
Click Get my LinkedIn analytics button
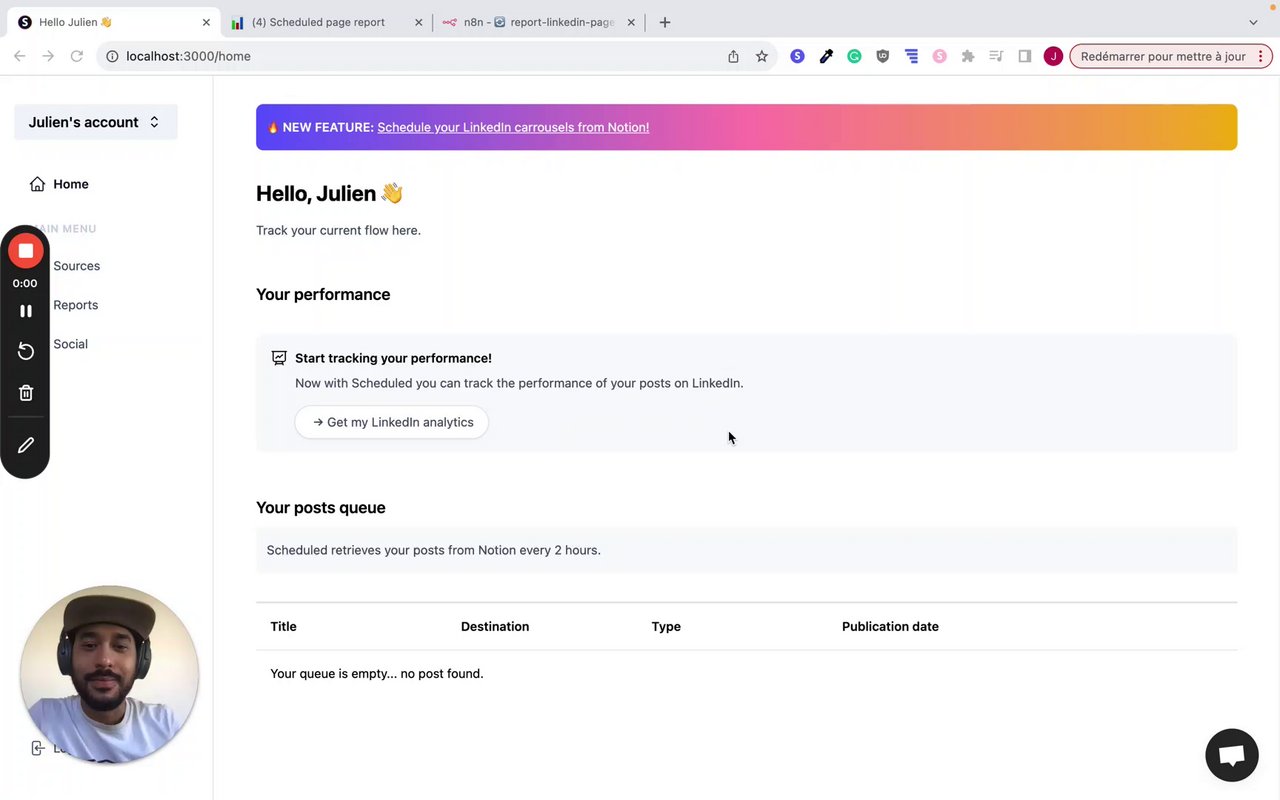click(392, 422)
